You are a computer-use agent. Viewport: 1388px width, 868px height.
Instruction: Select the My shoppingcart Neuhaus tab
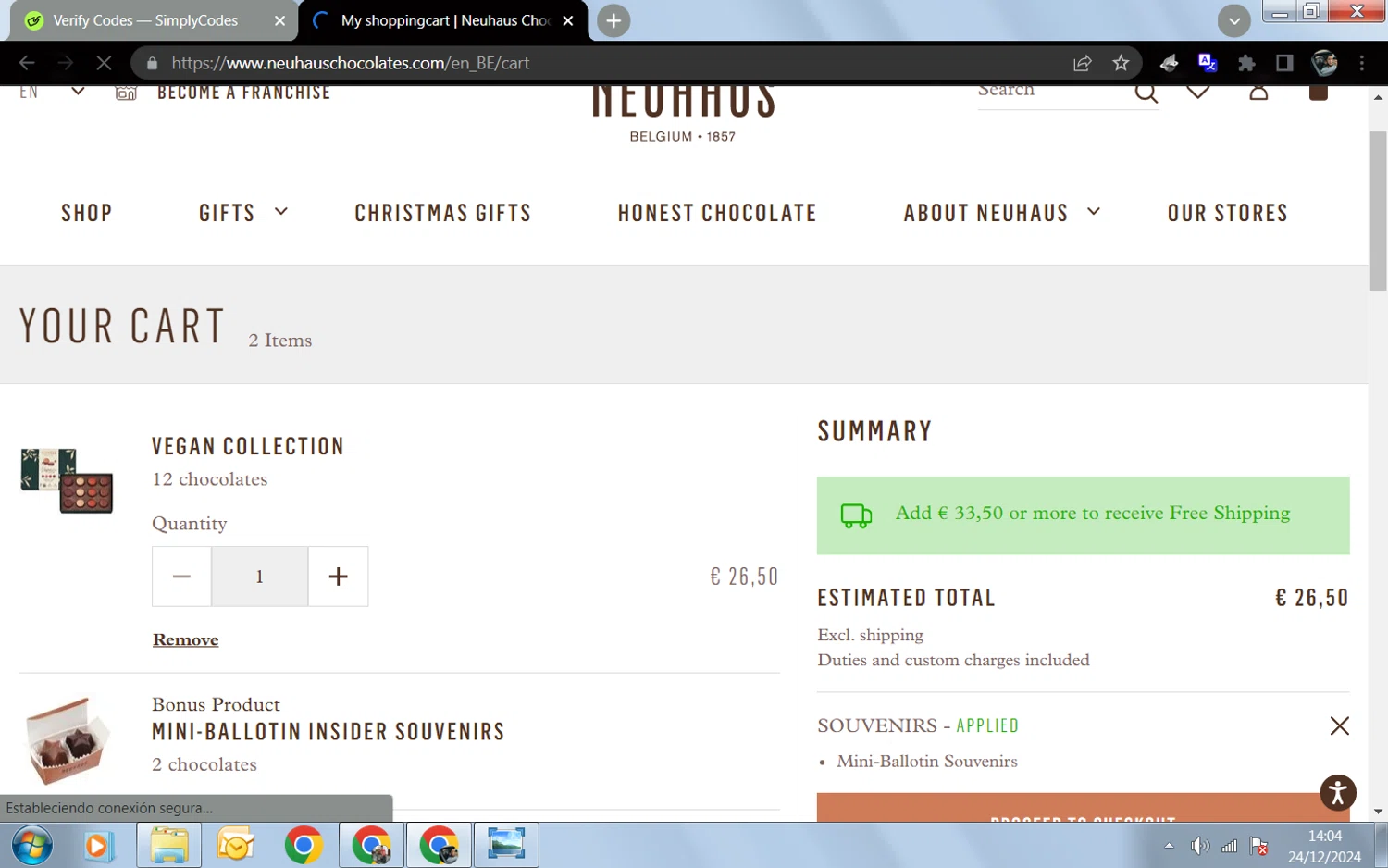pyautogui.click(x=442, y=20)
